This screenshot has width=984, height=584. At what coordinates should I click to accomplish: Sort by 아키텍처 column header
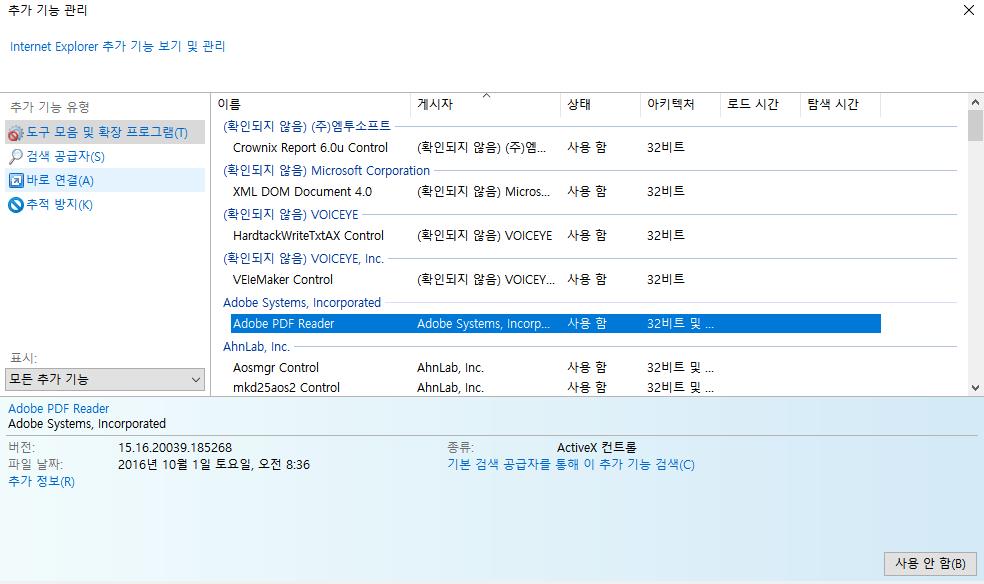click(680, 105)
